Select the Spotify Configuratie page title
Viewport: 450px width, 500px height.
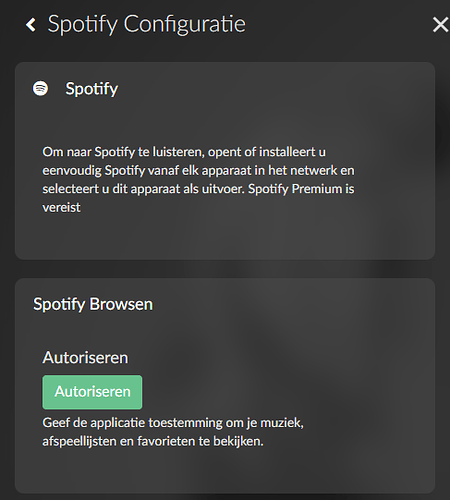(x=147, y=24)
